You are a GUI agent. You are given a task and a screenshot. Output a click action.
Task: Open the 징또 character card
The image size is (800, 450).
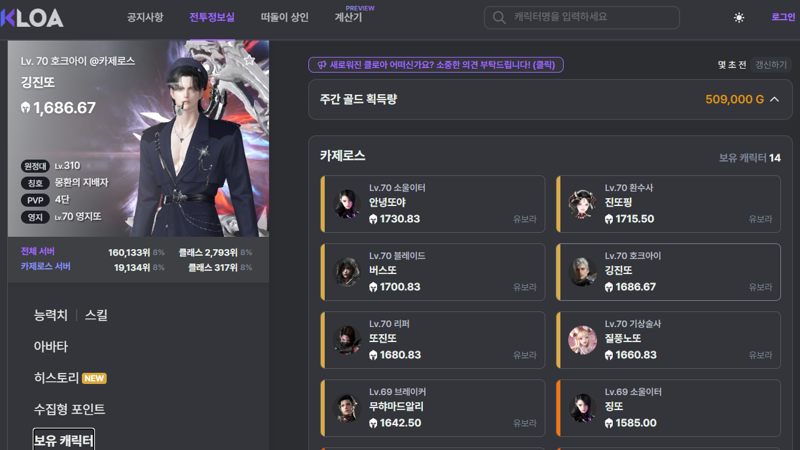pyautogui.click(x=668, y=408)
